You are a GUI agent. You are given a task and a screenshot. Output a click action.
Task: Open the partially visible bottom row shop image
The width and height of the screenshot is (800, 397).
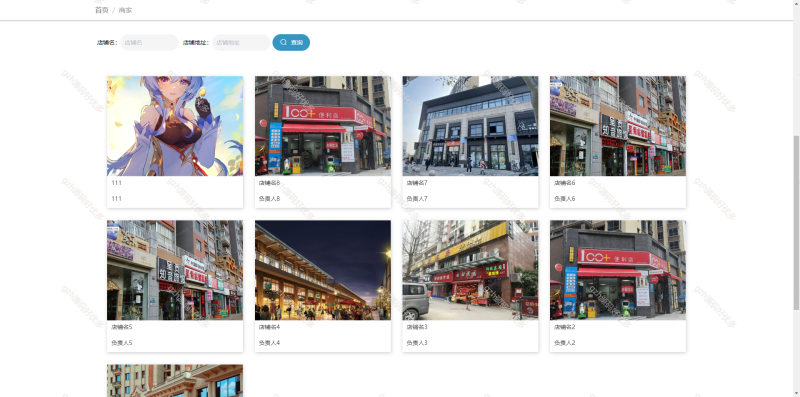175,381
